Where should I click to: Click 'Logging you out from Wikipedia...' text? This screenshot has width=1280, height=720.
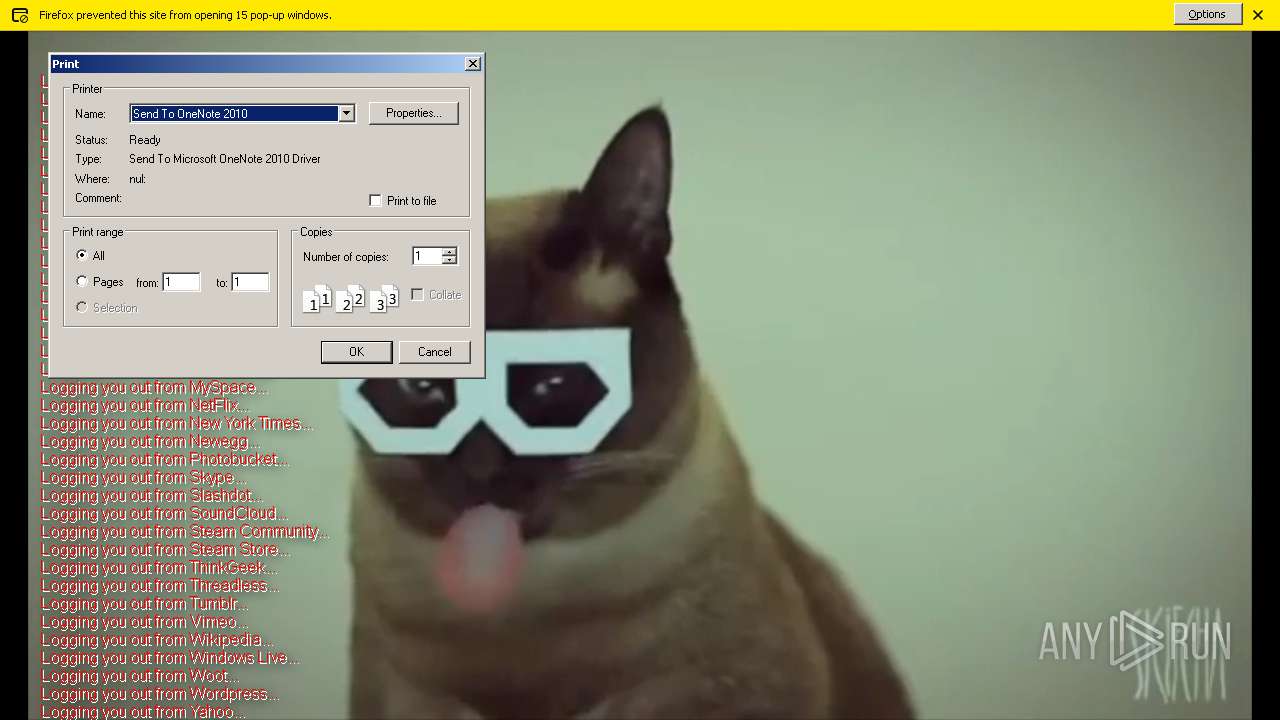pyautogui.click(x=156, y=640)
